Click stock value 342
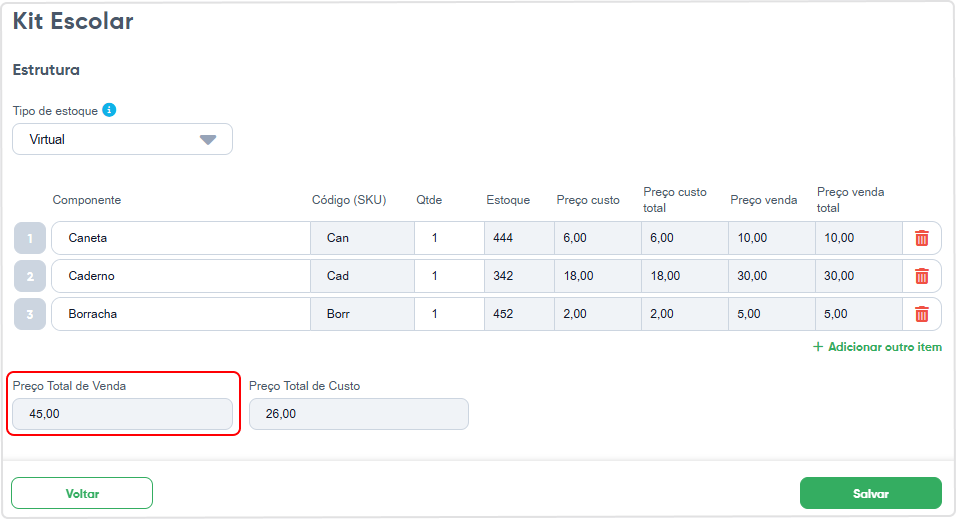 pos(519,276)
